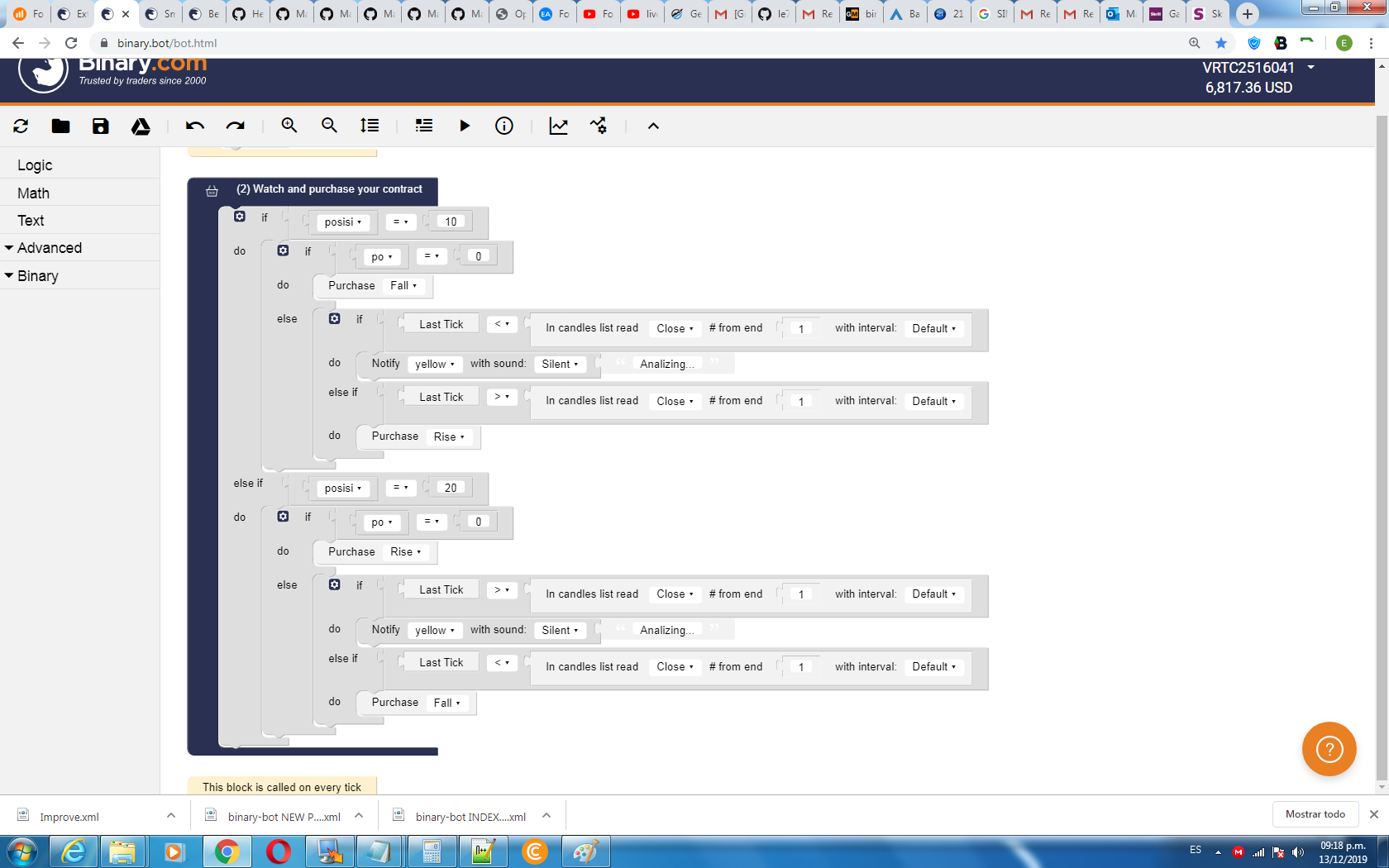
Task: Open the gear mutator on the Last Tick if block
Action: tap(335, 317)
